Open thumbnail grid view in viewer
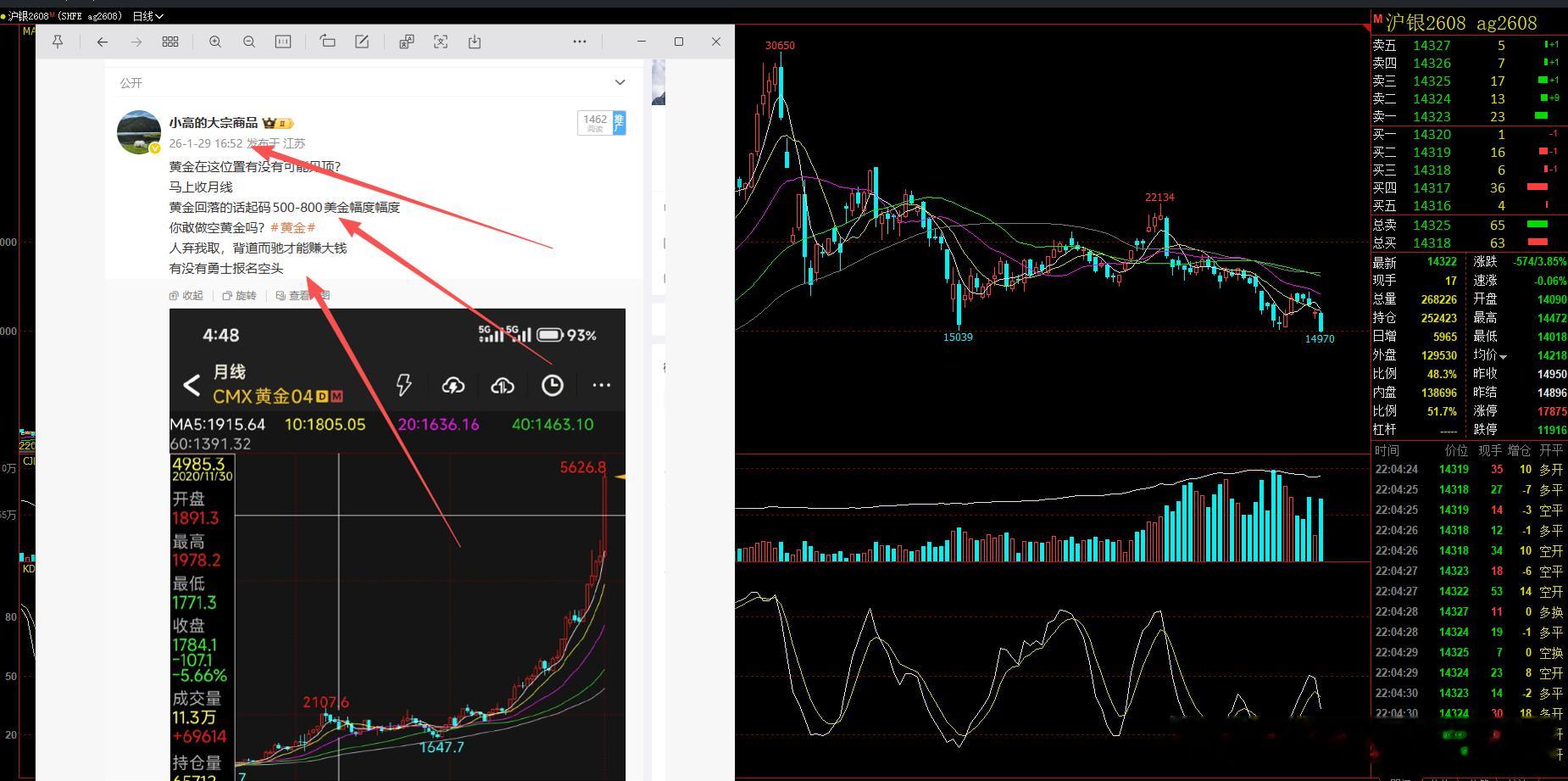The image size is (1568, 781). click(170, 42)
